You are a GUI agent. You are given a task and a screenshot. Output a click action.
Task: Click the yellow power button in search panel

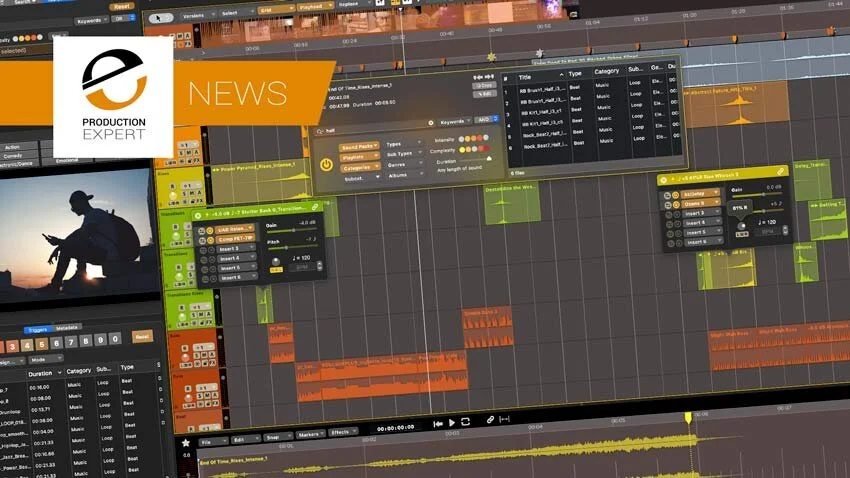pyautogui.click(x=326, y=164)
